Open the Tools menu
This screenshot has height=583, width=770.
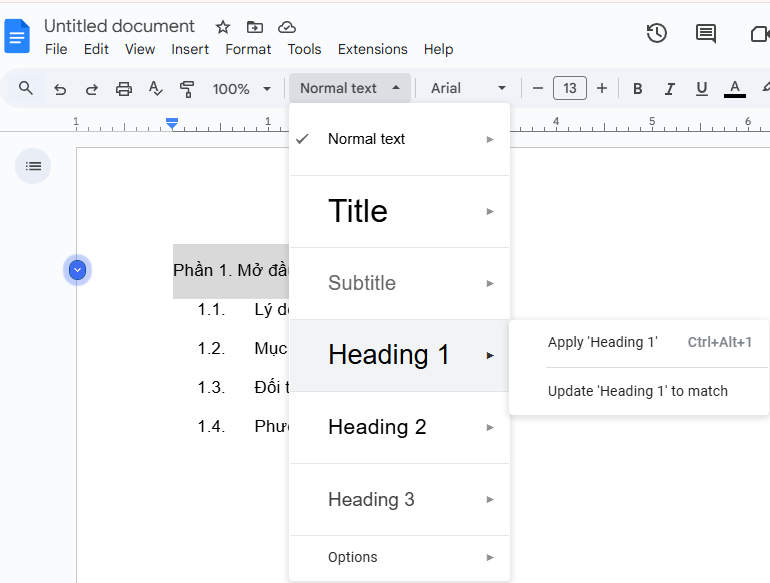(304, 49)
